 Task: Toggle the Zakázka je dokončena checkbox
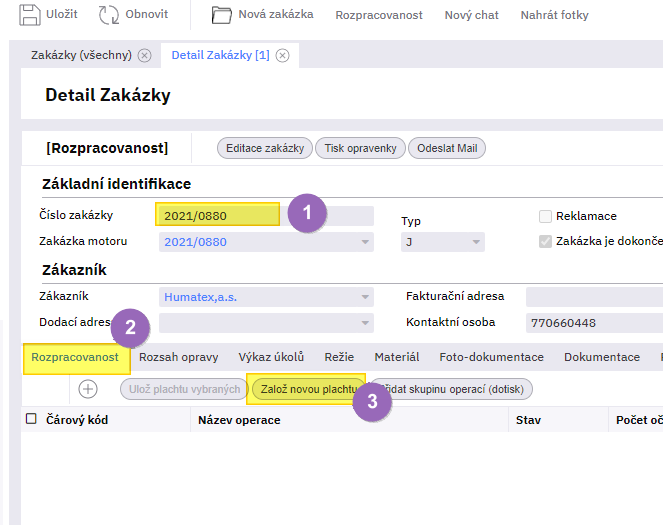coord(545,241)
